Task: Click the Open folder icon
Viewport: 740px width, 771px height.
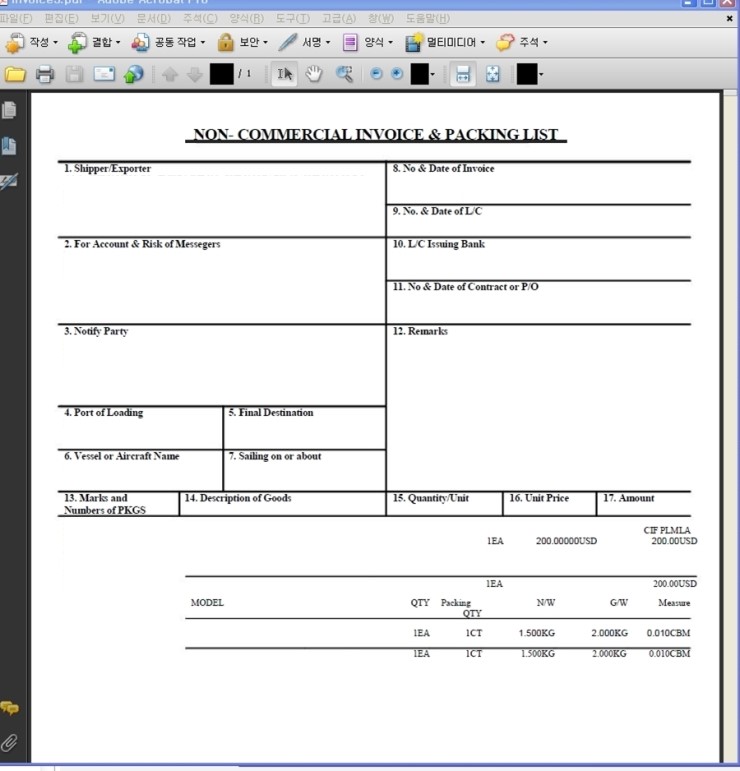Action: coord(15,74)
